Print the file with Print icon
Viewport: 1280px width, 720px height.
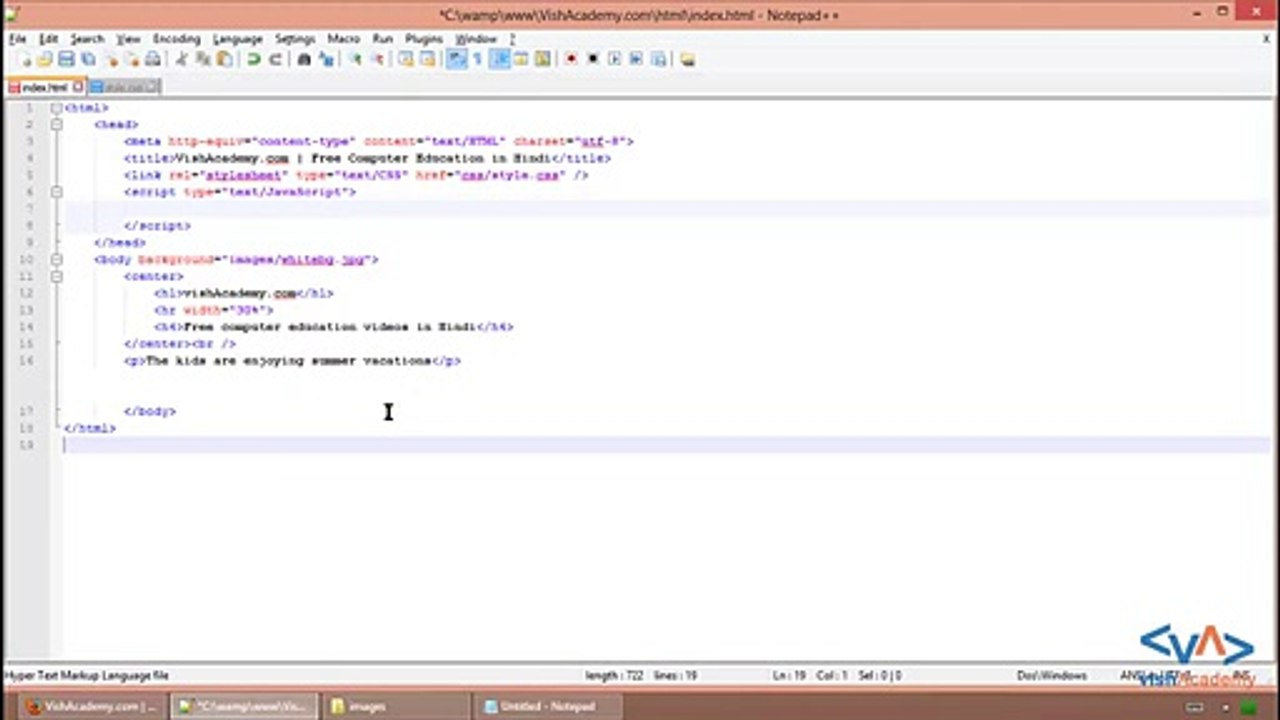pos(153,59)
